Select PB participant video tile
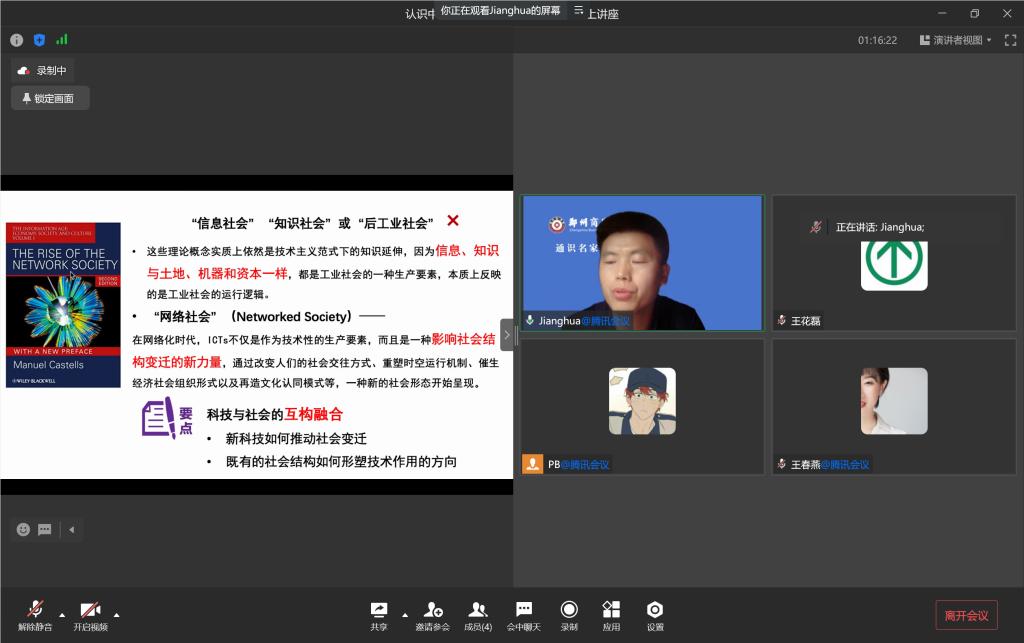This screenshot has height=643, width=1024. coord(642,406)
